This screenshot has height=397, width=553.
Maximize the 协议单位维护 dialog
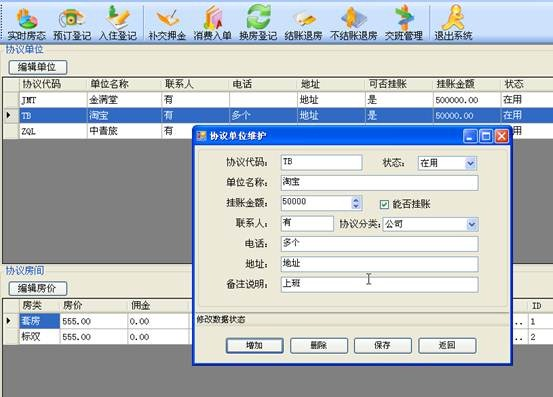click(486, 136)
